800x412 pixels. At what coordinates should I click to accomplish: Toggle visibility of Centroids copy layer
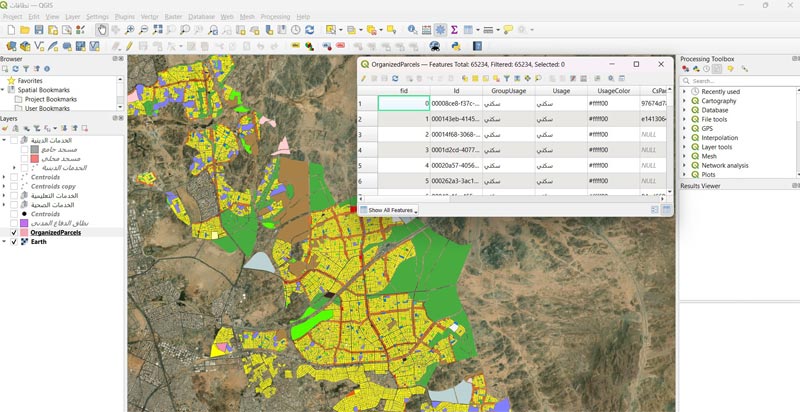pyautogui.click(x=14, y=187)
